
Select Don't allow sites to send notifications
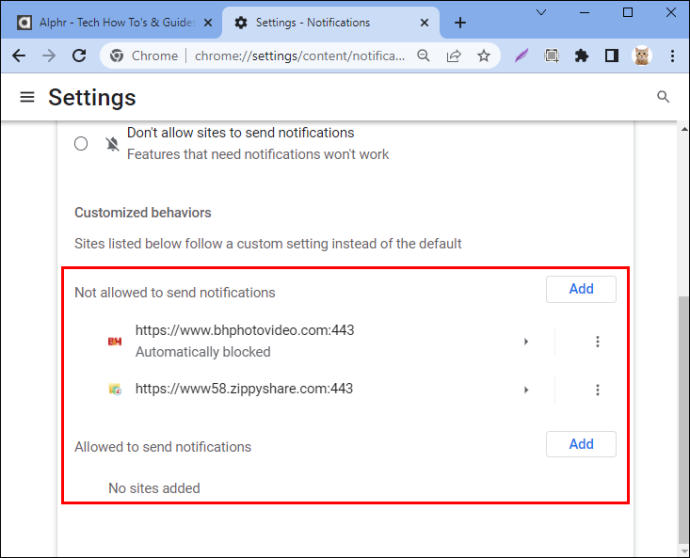point(81,143)
